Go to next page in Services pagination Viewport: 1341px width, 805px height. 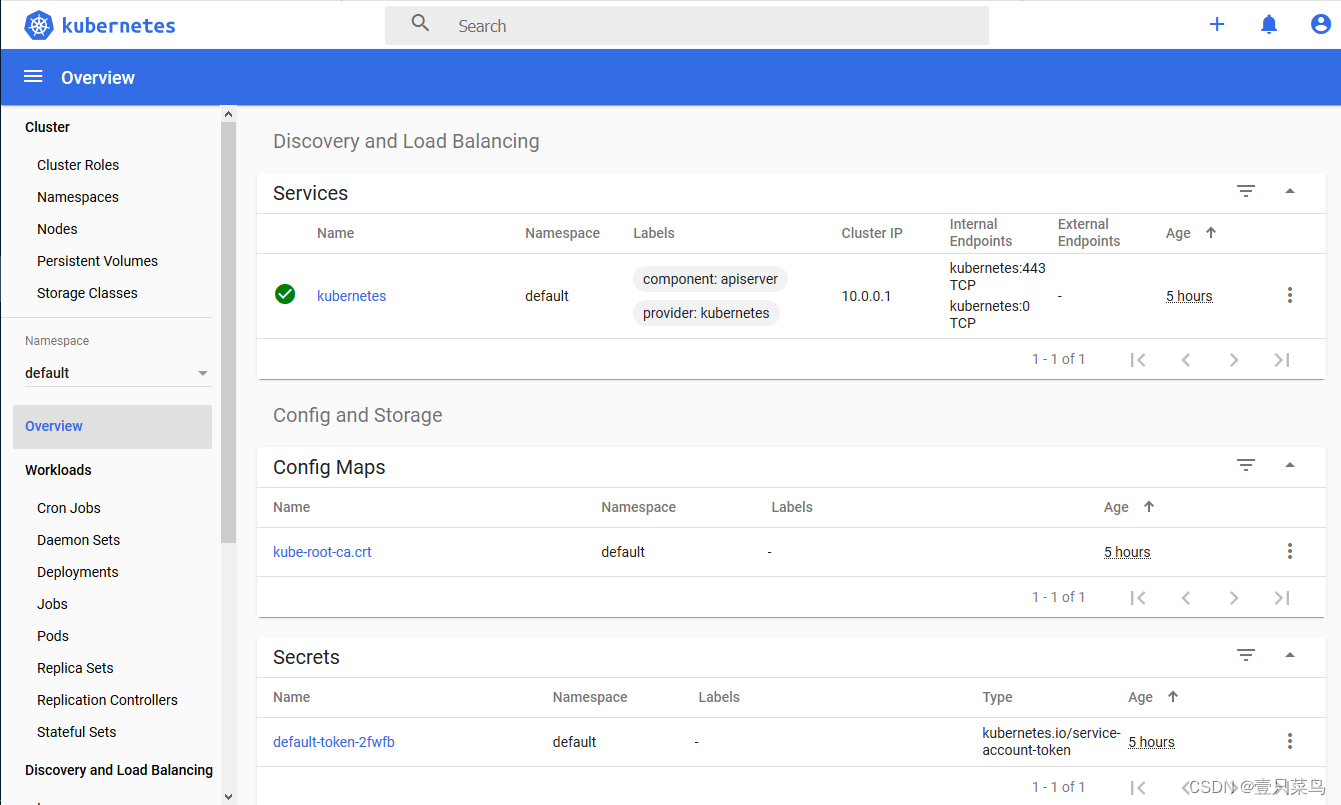click(1234, 360)
